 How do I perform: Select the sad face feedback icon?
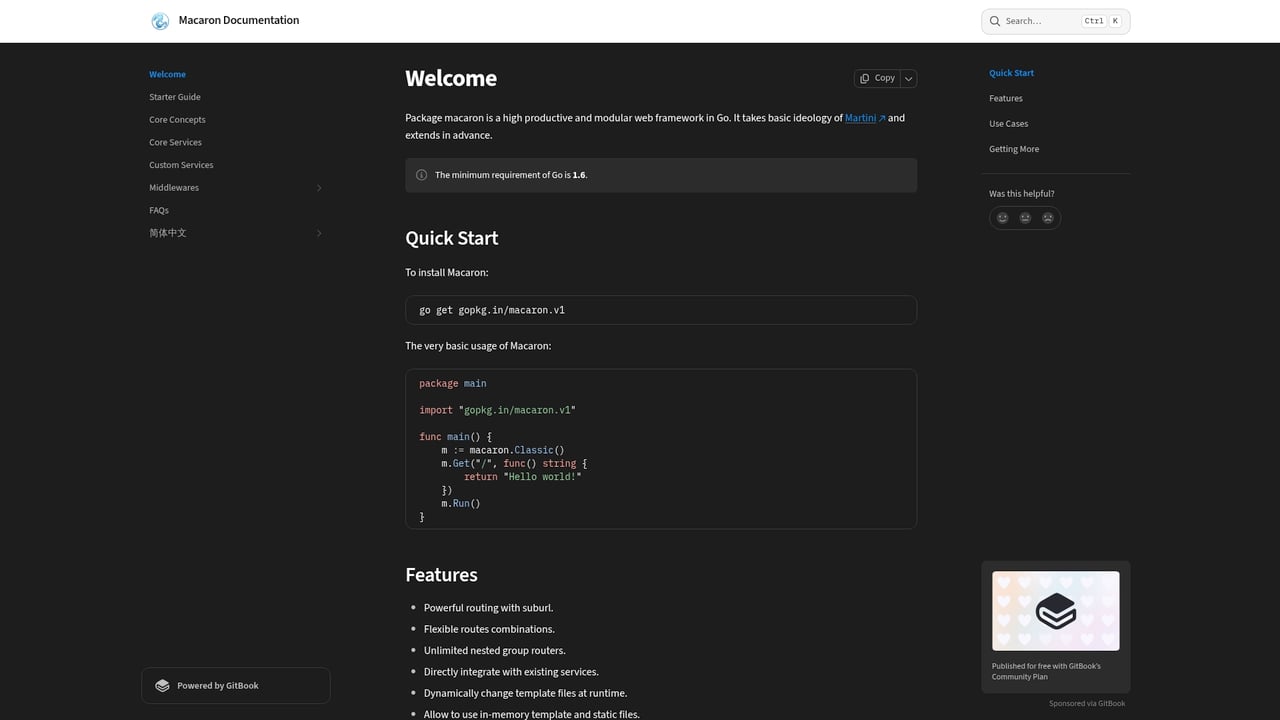[x=1048, y=217]
